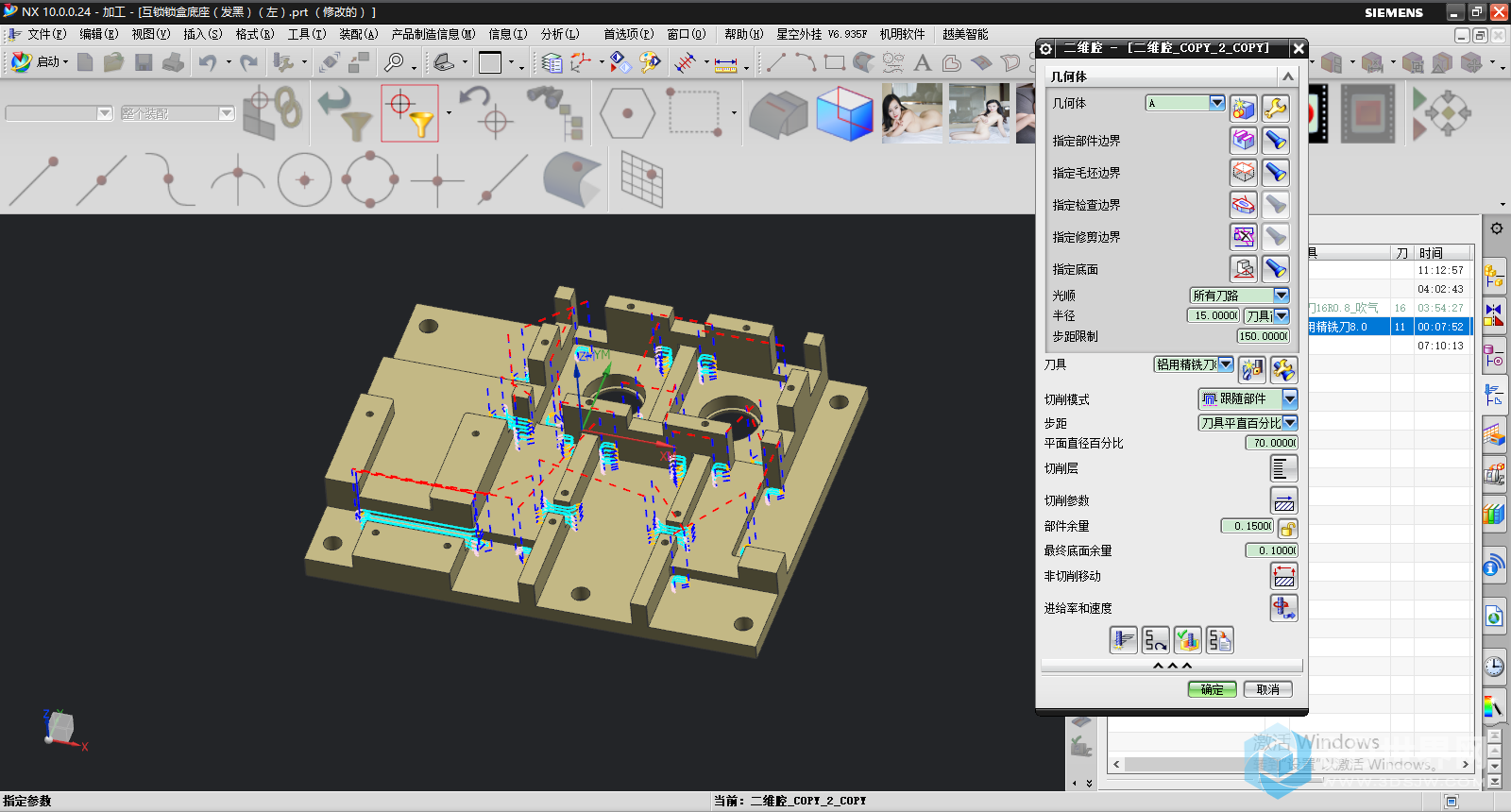The height and width of the screenshot is (812, 1511).
Task: Click the edit tool wrench icon beside 刀具
Action: (x=1284, y=369)
